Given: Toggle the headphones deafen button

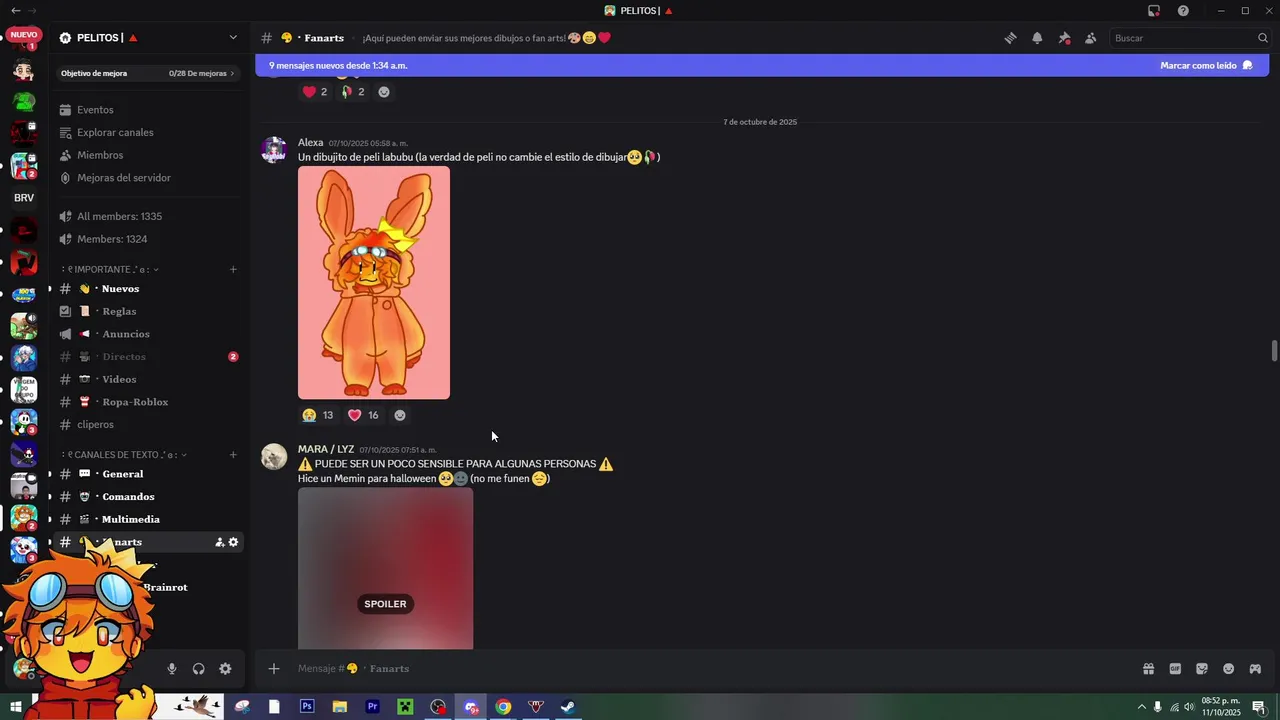Looking at the screenshot, I should coord(198,669).
